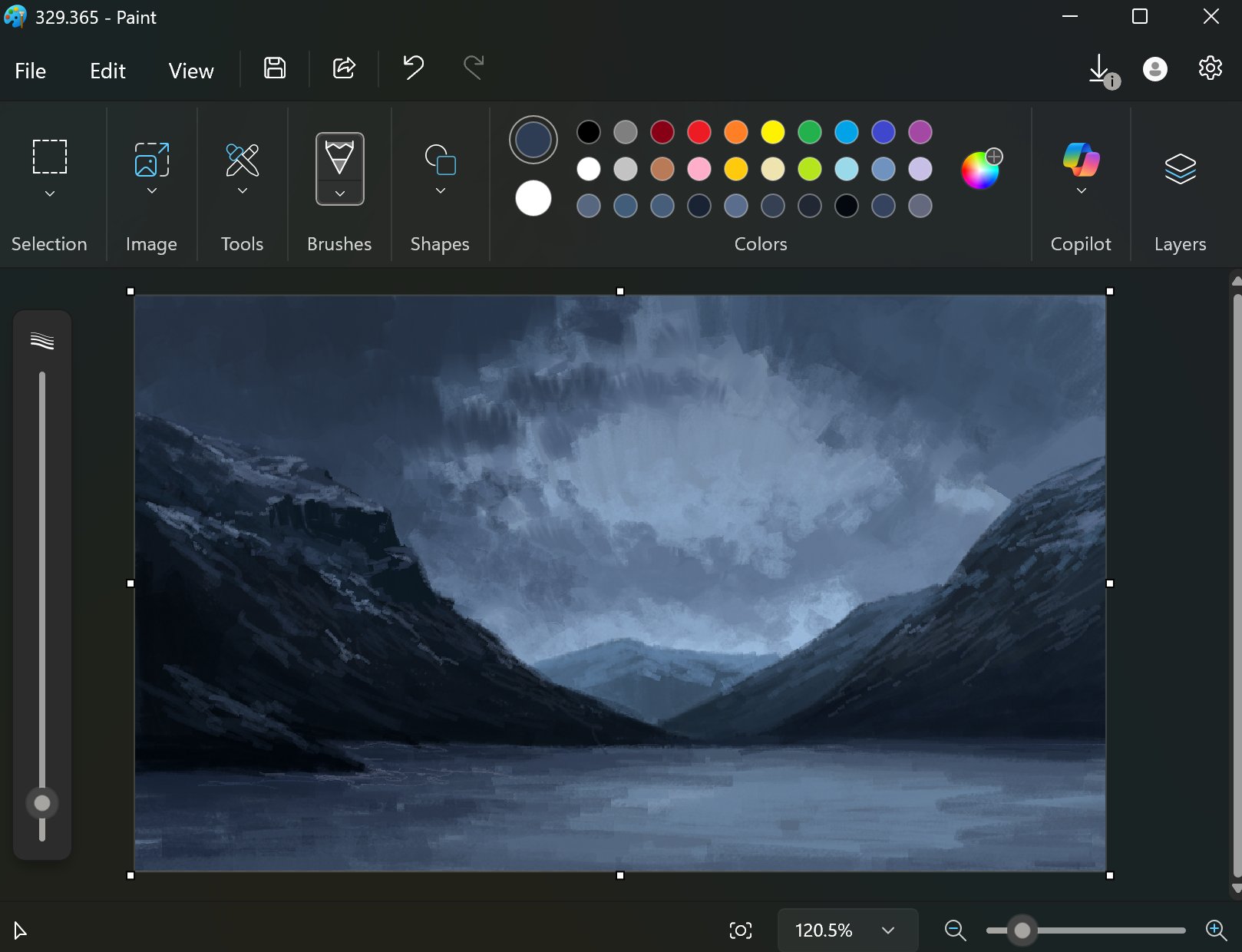Click the vertical scrollbar
The height and width of the screenshot is (952, 1242).
pos(1237,586)
